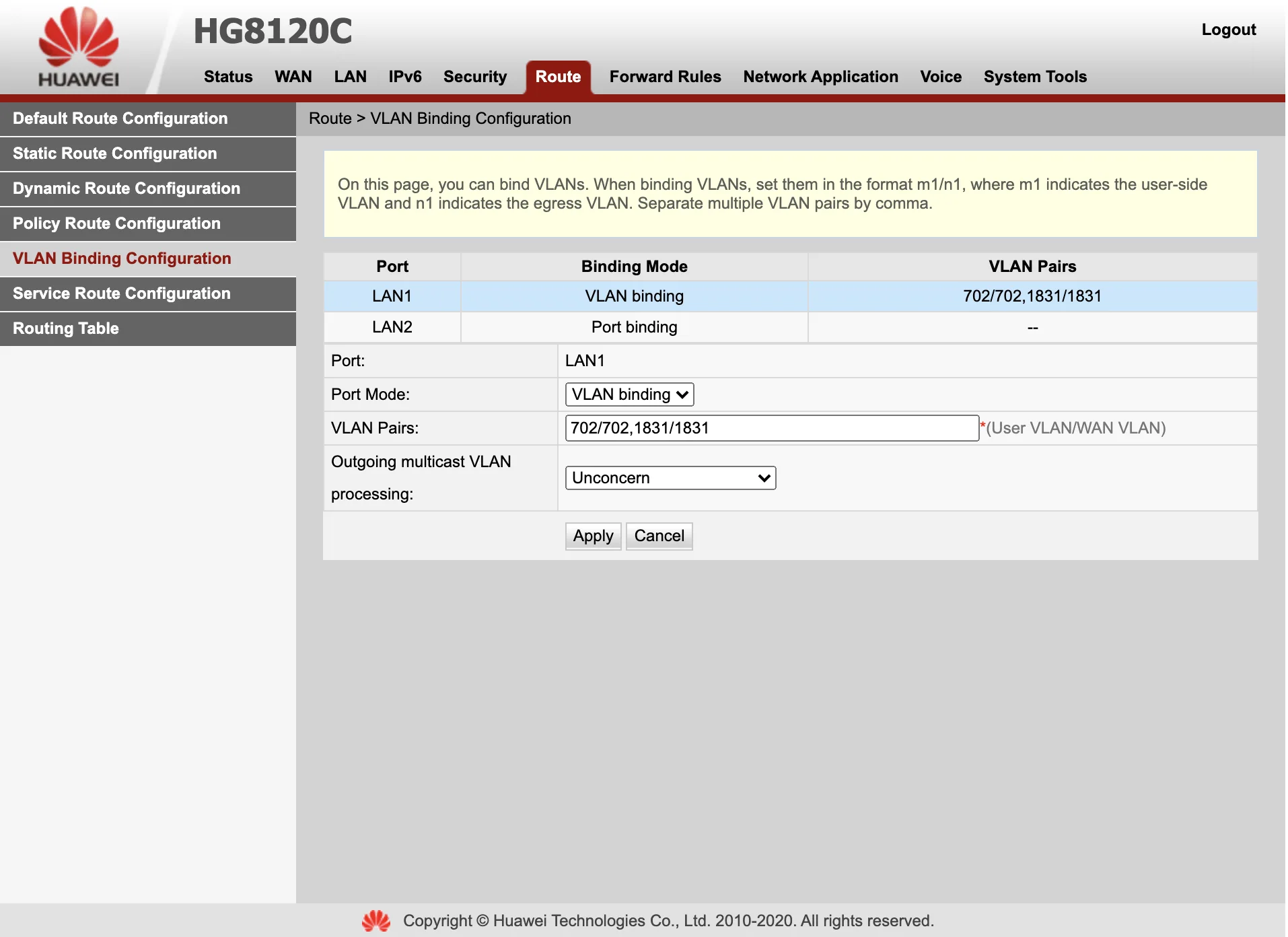Screen dimensions: 1288x937
Task: Open the Outgoing multicast VLAN processing dropdown
Action: pos(670,477)
